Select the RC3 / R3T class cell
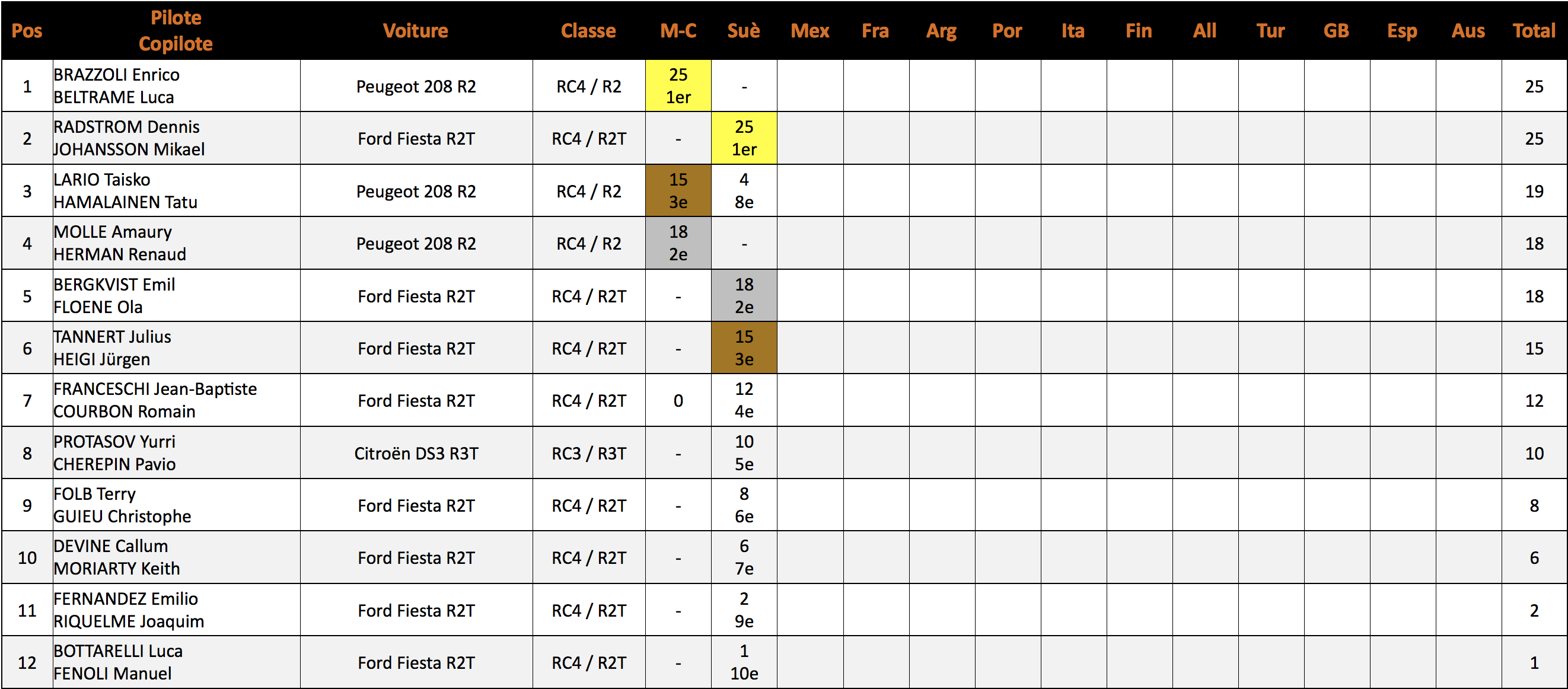The width and height of the screenshot is (1568, 689). [x=589, y=454]
